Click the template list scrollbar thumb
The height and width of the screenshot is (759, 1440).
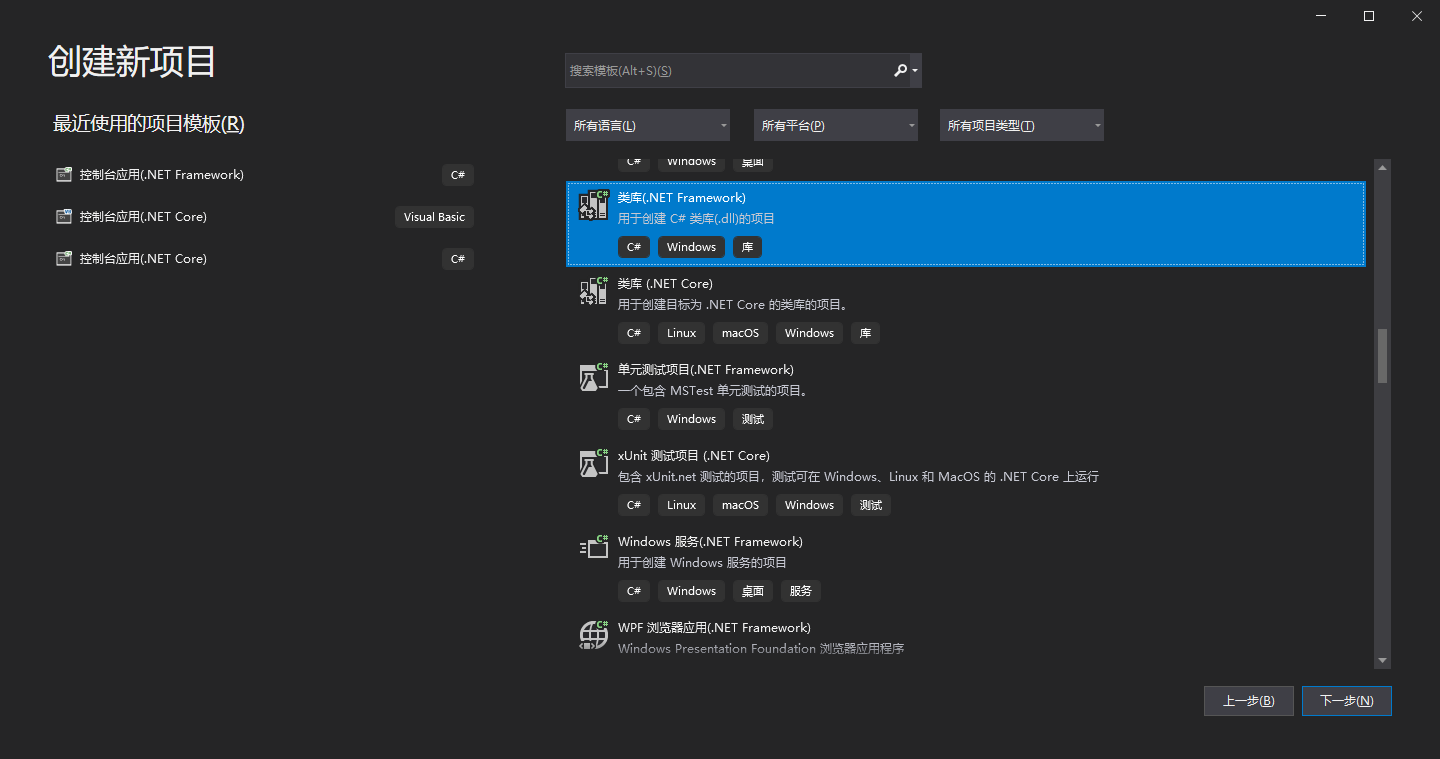[x=1383, y=356]
